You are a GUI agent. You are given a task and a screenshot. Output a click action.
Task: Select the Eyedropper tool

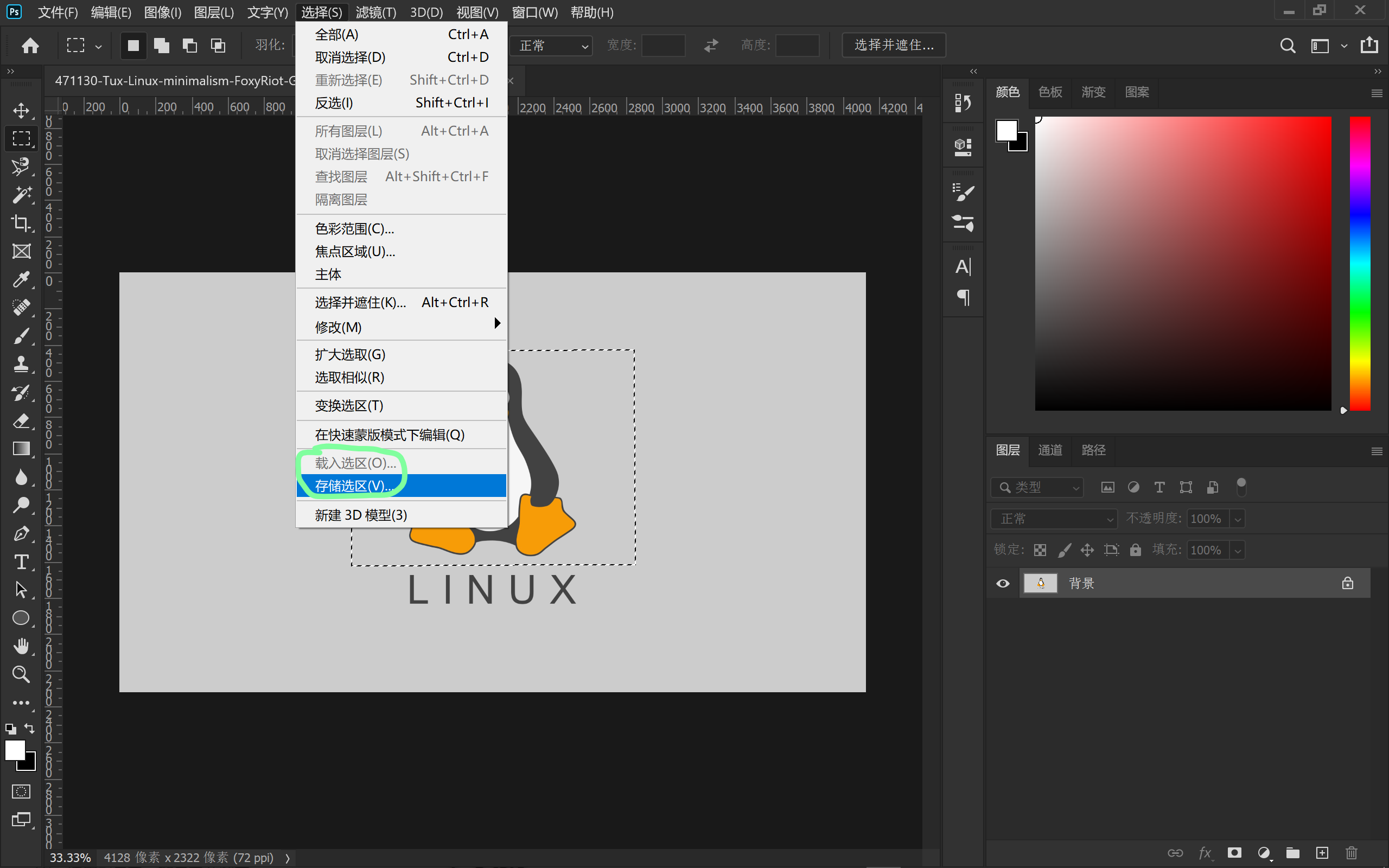click(x=21, y=279)
